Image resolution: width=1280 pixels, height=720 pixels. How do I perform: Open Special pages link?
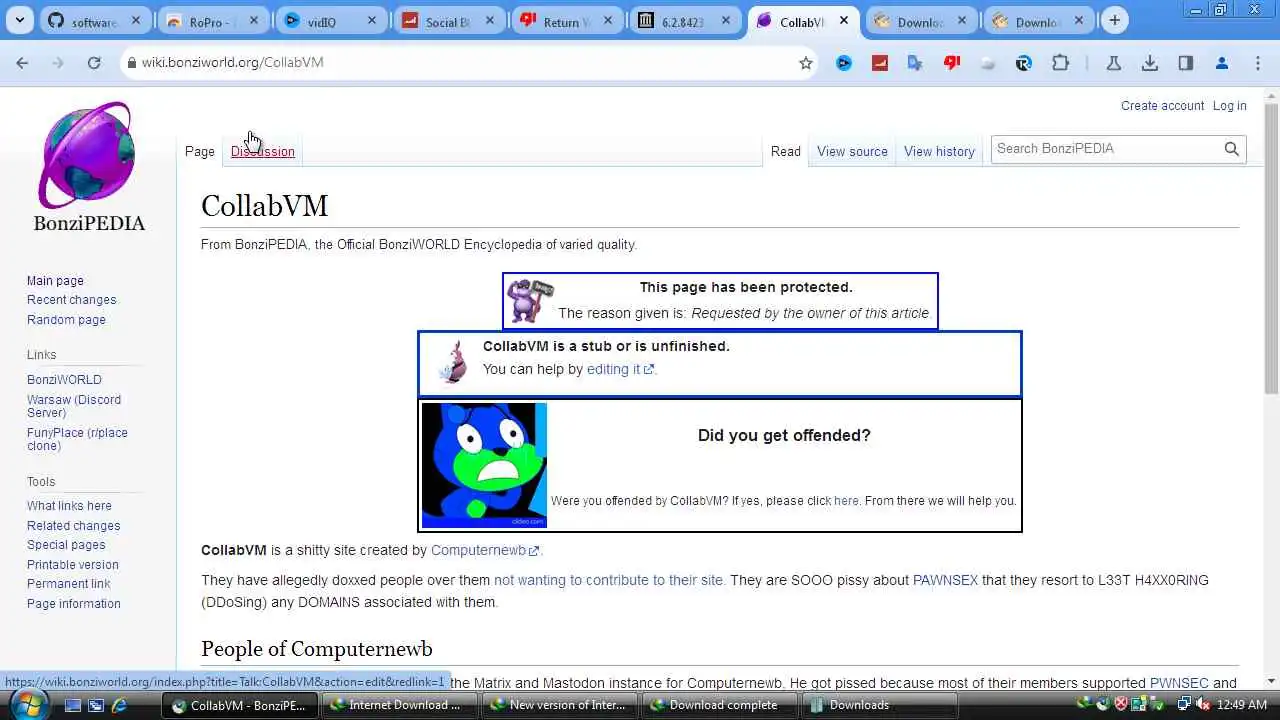click(x=66, y=545)
